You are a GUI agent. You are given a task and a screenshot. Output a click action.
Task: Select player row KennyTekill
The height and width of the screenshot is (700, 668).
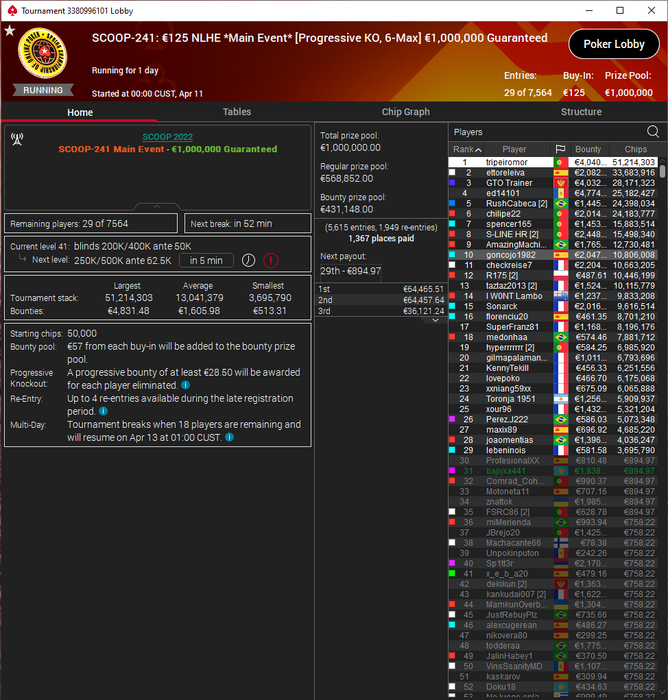coord(553,368)
